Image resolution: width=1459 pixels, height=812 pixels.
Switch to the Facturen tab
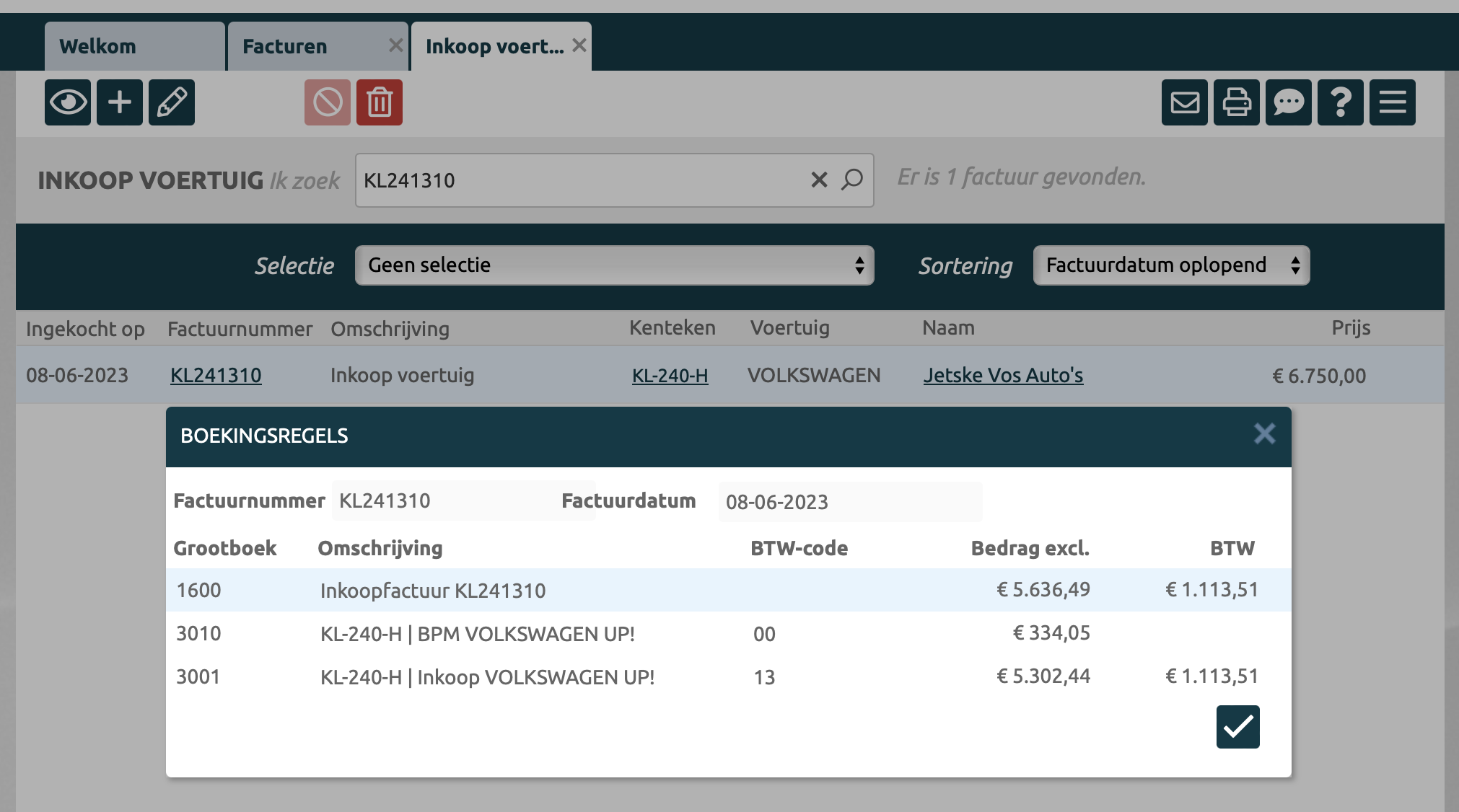pyautogui.click(x=307, y=46)
